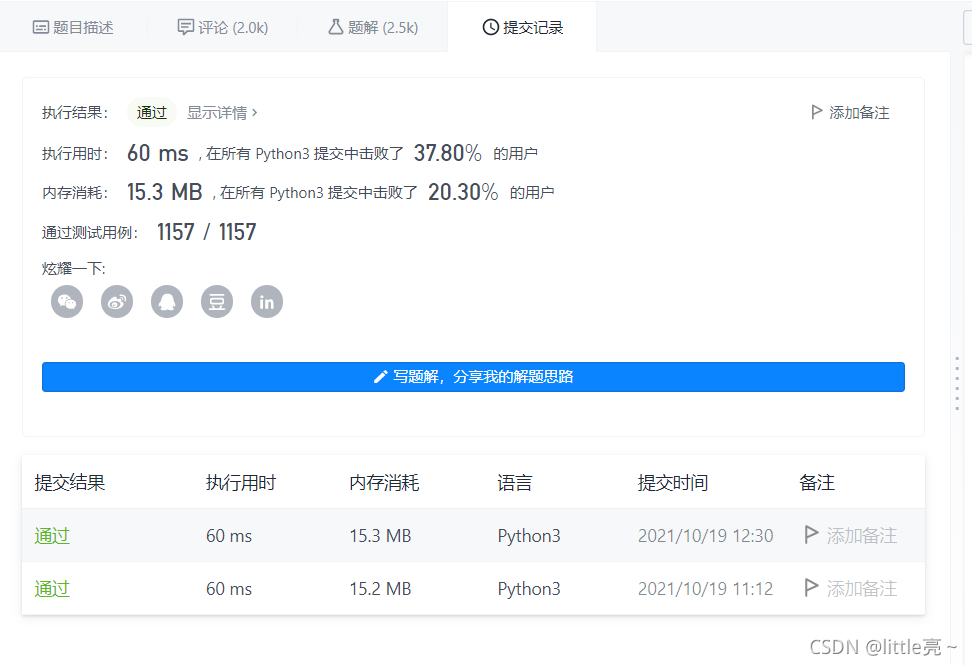Click the green 通过 execution result badge
972x665 pixels.
tap(151, 112)
